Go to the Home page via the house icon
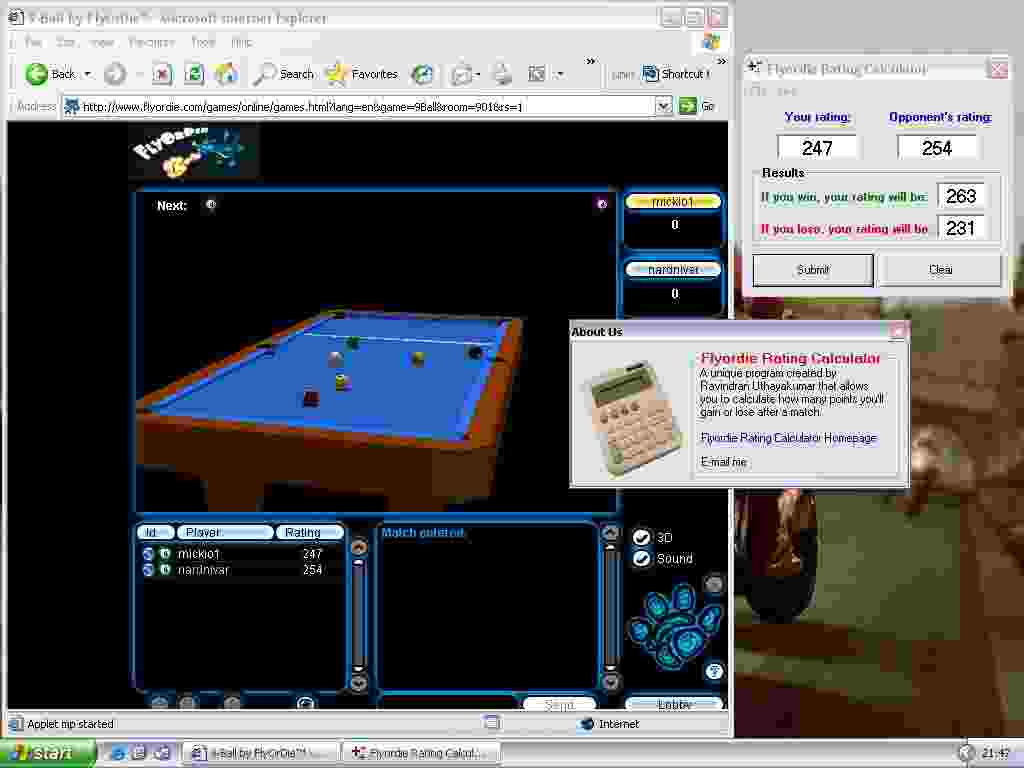1024x768 pixels. (226, 74)
